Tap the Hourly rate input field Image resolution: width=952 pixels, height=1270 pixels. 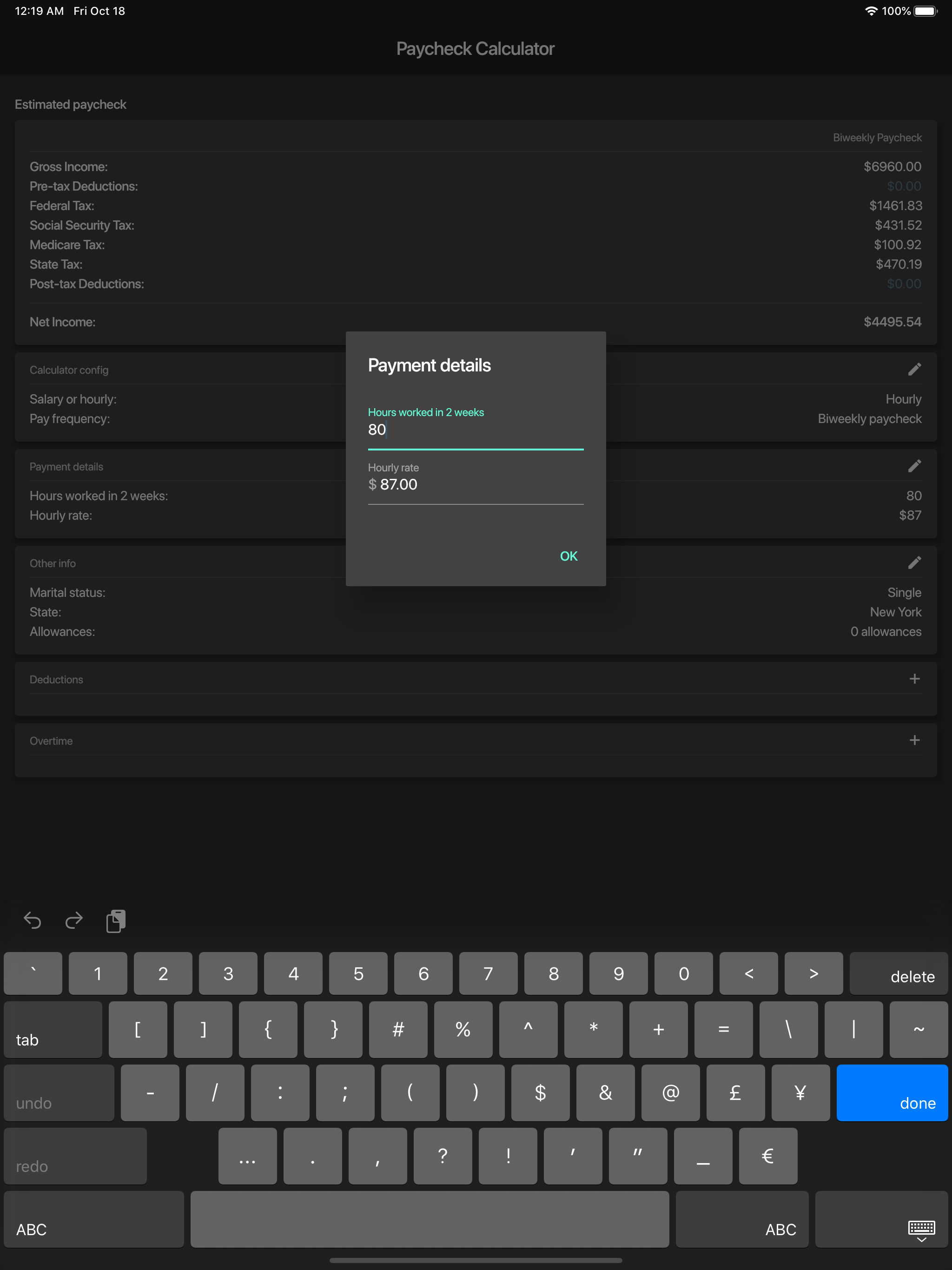click(475, 484)
